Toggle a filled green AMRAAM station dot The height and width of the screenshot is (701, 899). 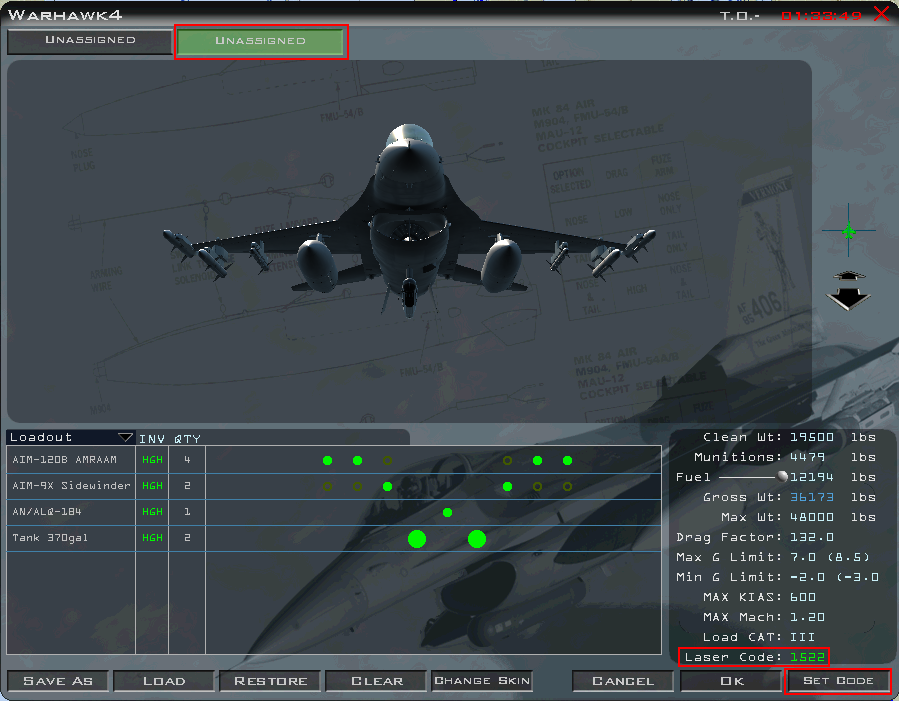click(327, 461)
